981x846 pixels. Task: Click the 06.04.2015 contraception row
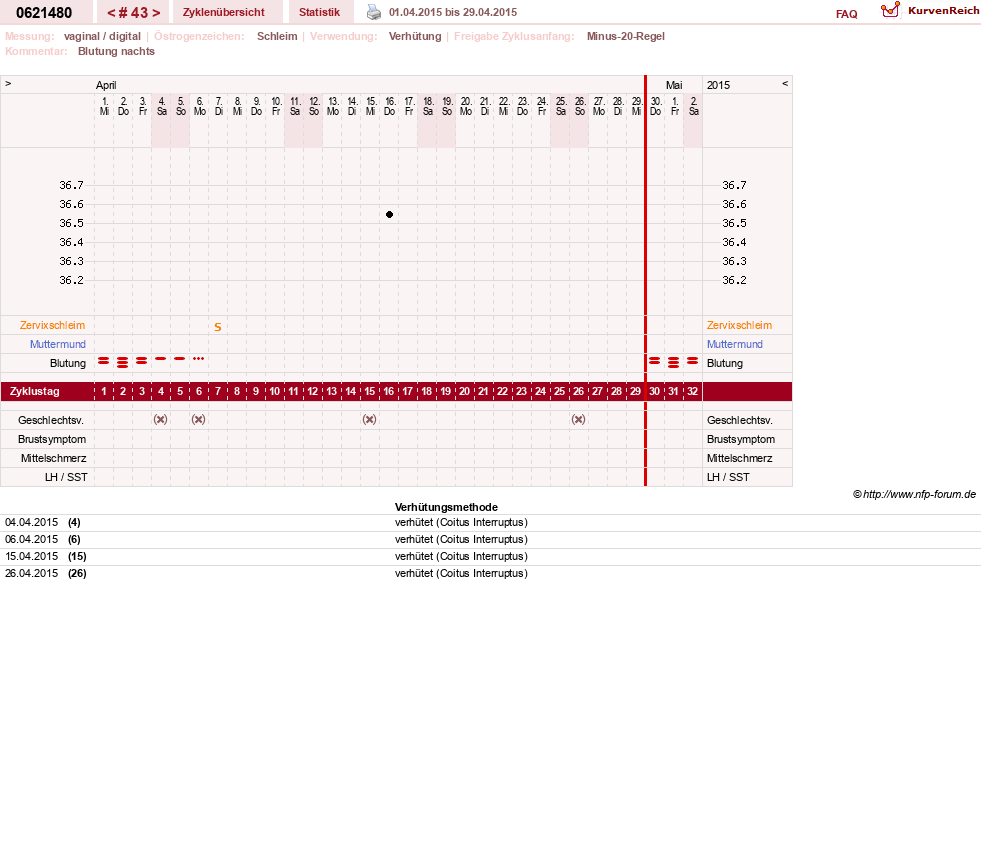[490, 539]
